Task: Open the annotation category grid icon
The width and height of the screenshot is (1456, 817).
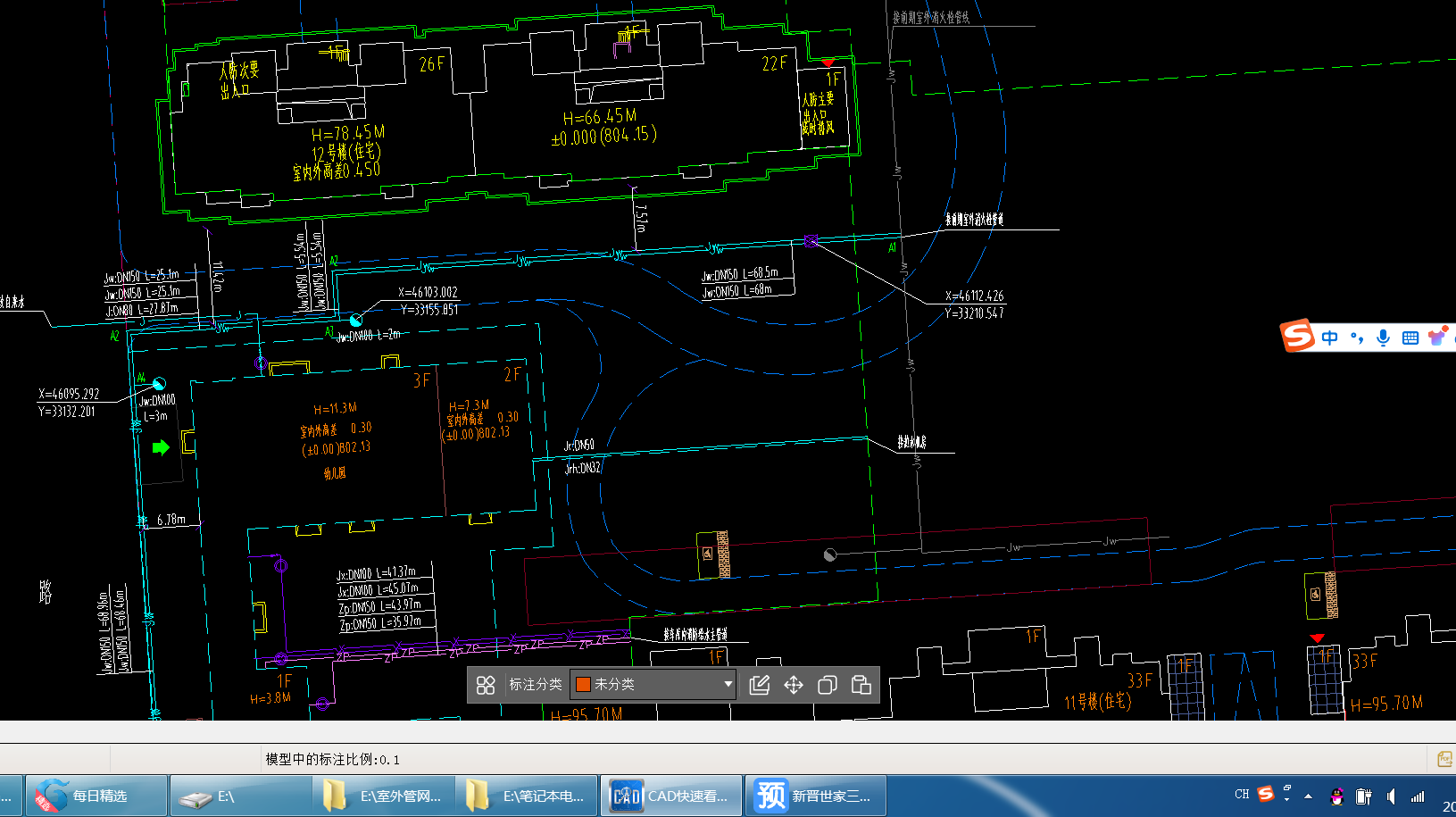Action: 486,685
